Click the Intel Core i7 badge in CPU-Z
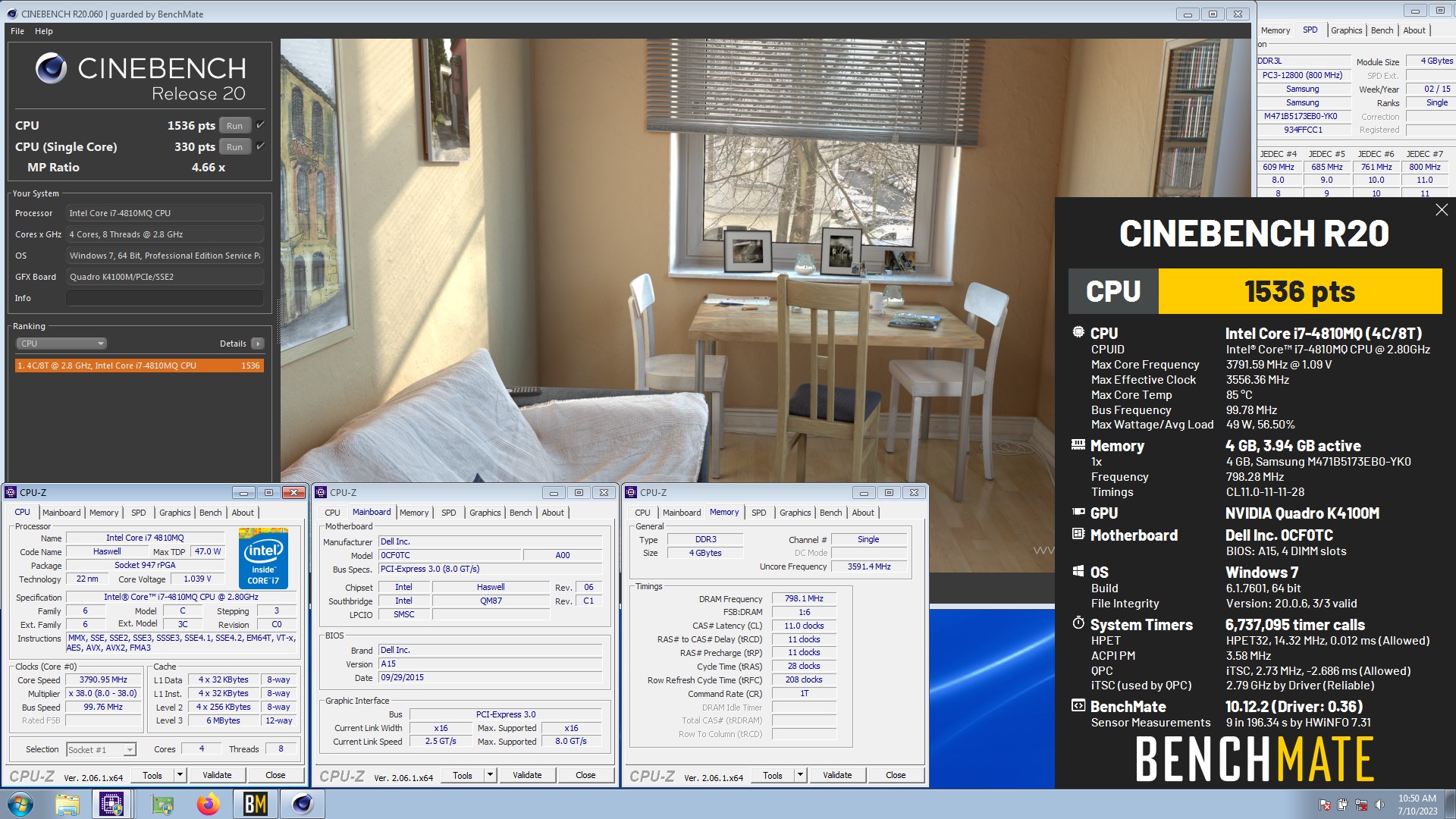 [263, 558]
